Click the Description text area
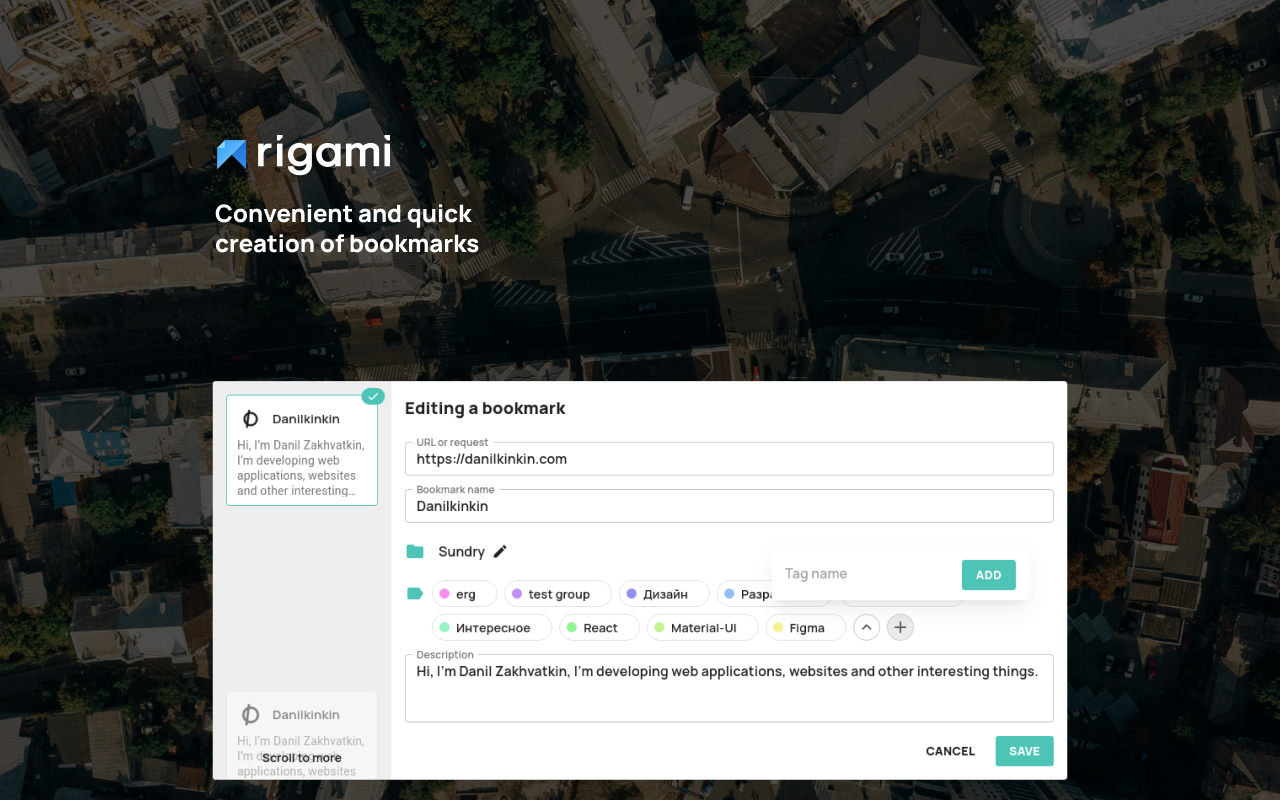1280x800 pixels. point(729,688)
